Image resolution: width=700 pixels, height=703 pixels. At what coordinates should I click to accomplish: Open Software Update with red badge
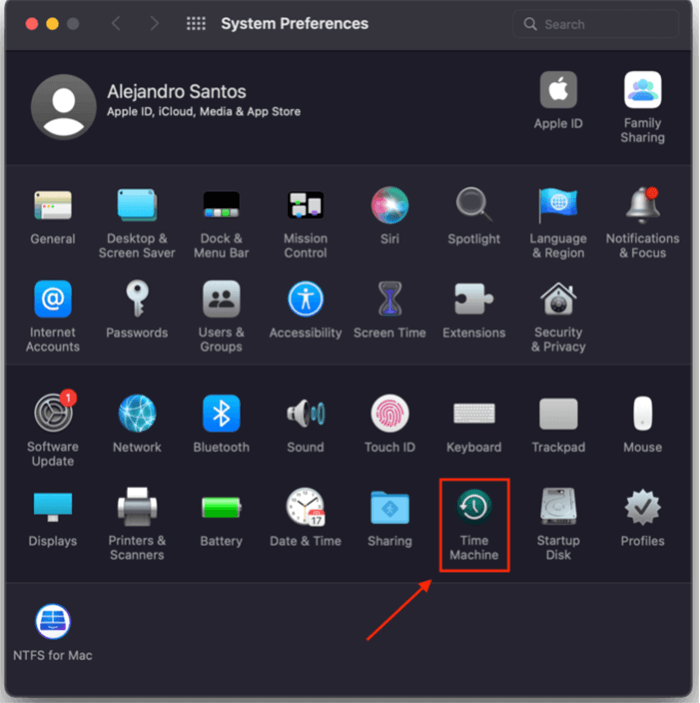[x=53, y=413]
